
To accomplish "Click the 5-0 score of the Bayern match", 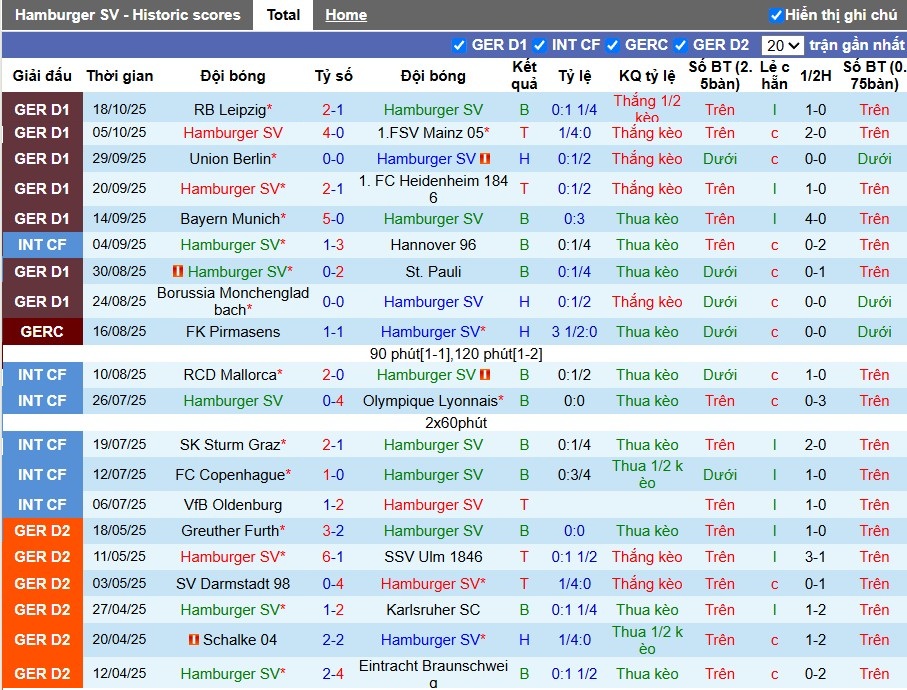I will pyautogui.click(x=333, y=219).
